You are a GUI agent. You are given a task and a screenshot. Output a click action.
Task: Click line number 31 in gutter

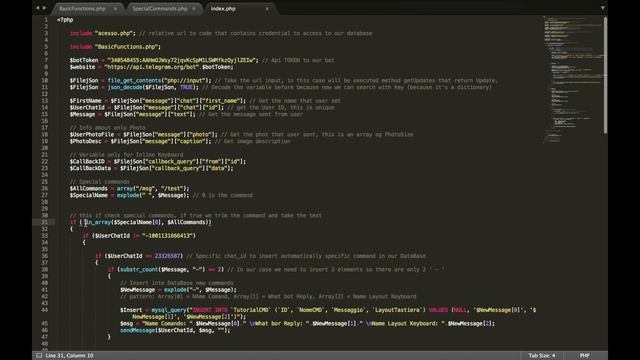[x=44, y=222]
